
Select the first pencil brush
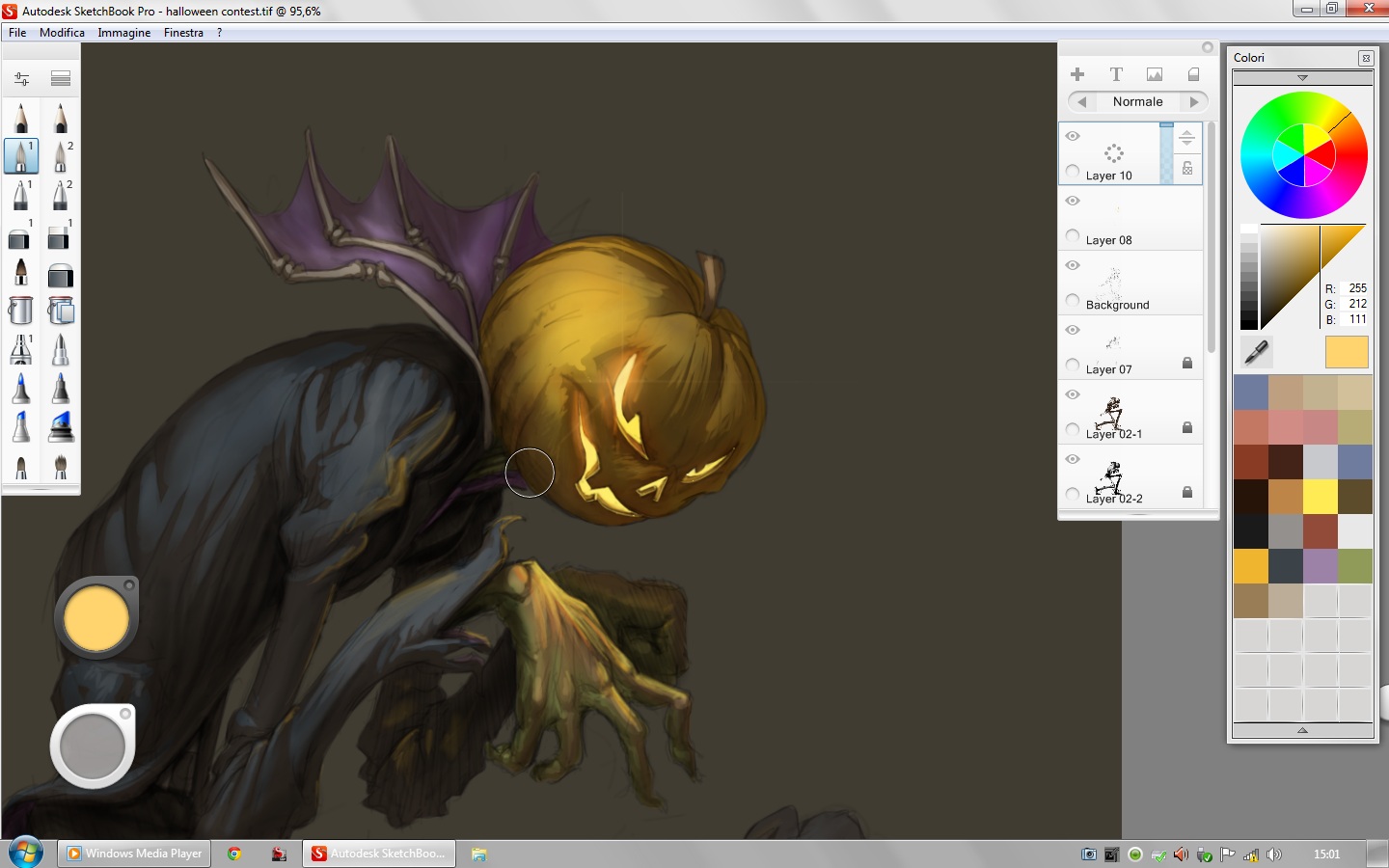click(x=21, y=118)
